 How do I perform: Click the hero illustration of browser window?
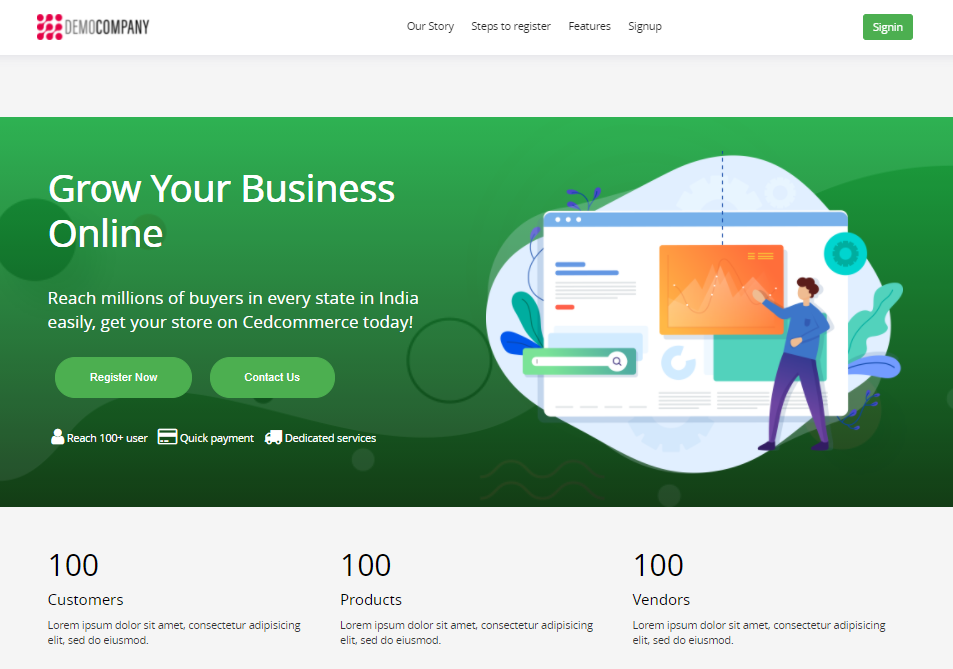tap(695, 314)
